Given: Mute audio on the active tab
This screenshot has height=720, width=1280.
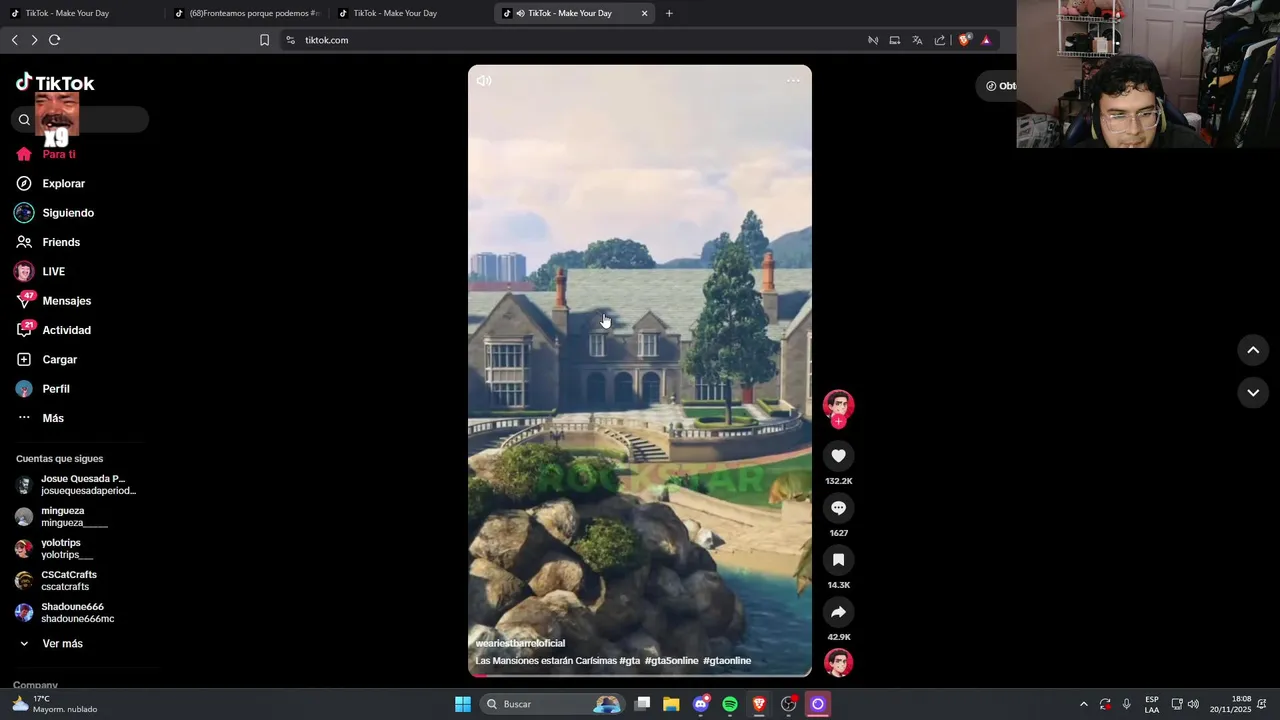Looking at the screenshot, I should point(520,13).
